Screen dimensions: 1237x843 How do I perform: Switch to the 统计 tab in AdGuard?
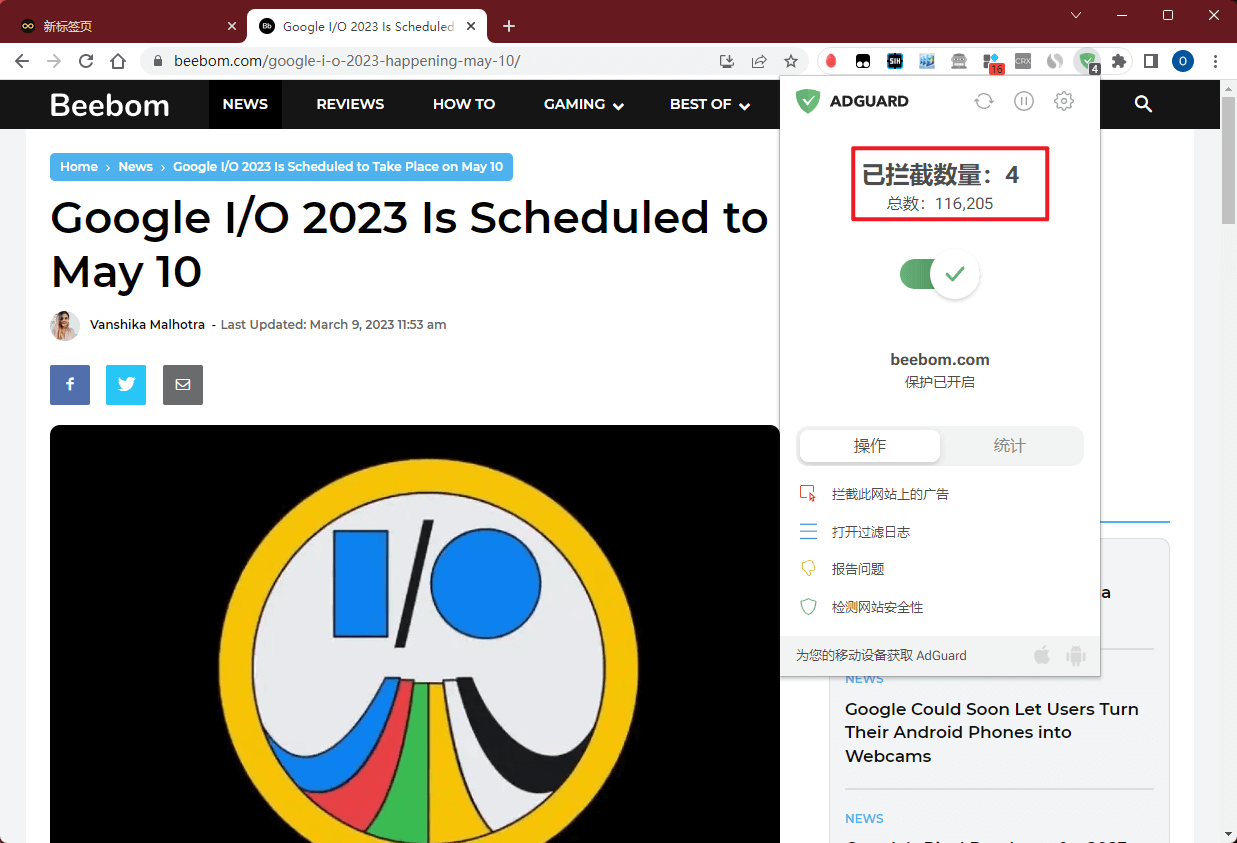pyautogui.click(x=1009, y=446)
